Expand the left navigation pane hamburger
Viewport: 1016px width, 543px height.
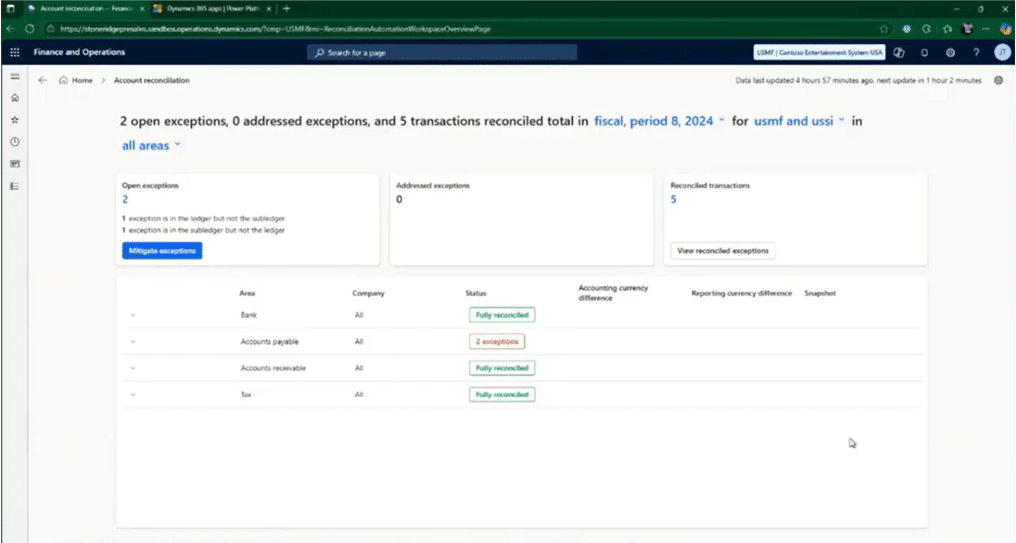point(14,77)
